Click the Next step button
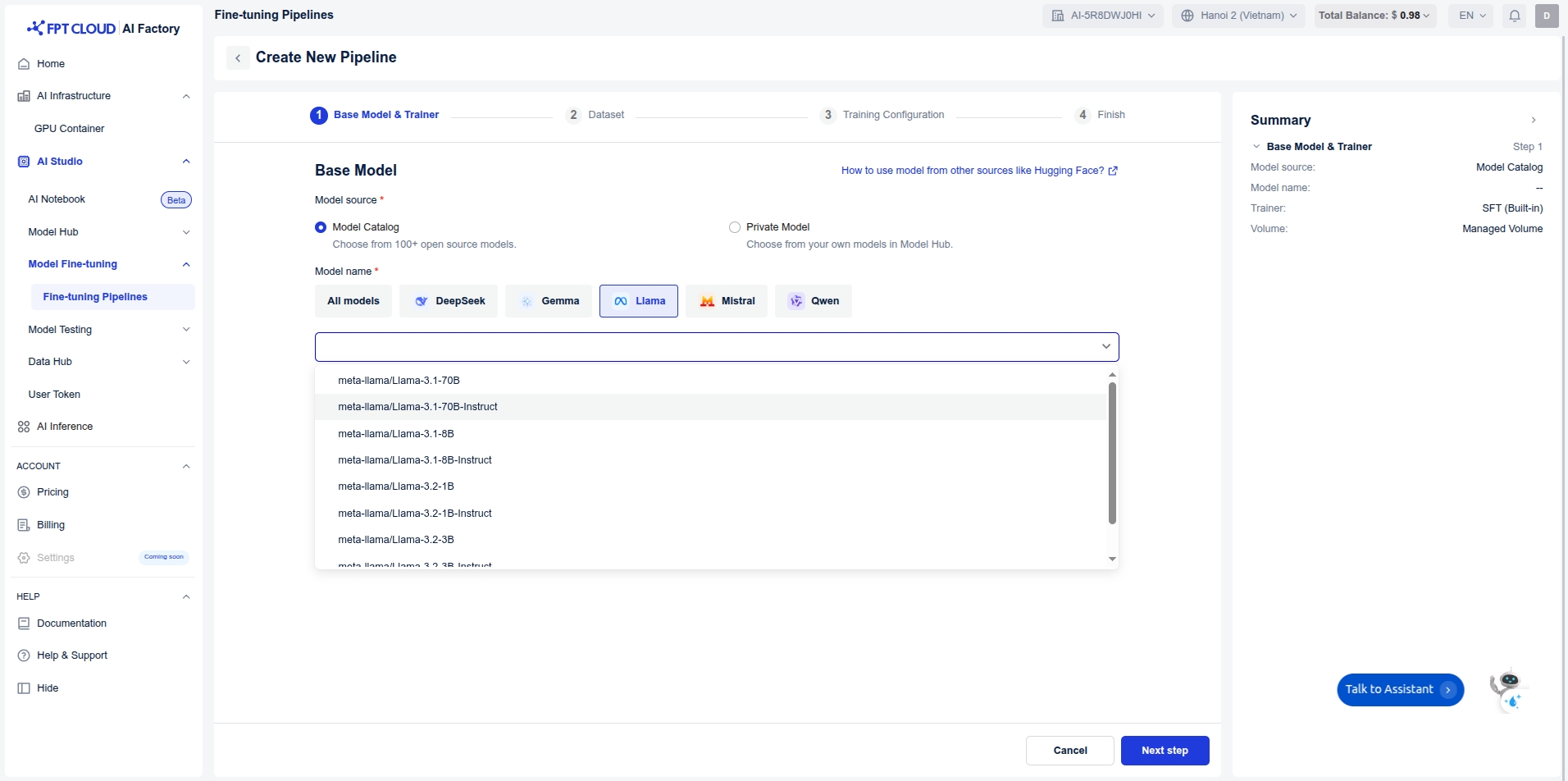The width and height of the screenshot is (1568, 781). coord(1165,751)
